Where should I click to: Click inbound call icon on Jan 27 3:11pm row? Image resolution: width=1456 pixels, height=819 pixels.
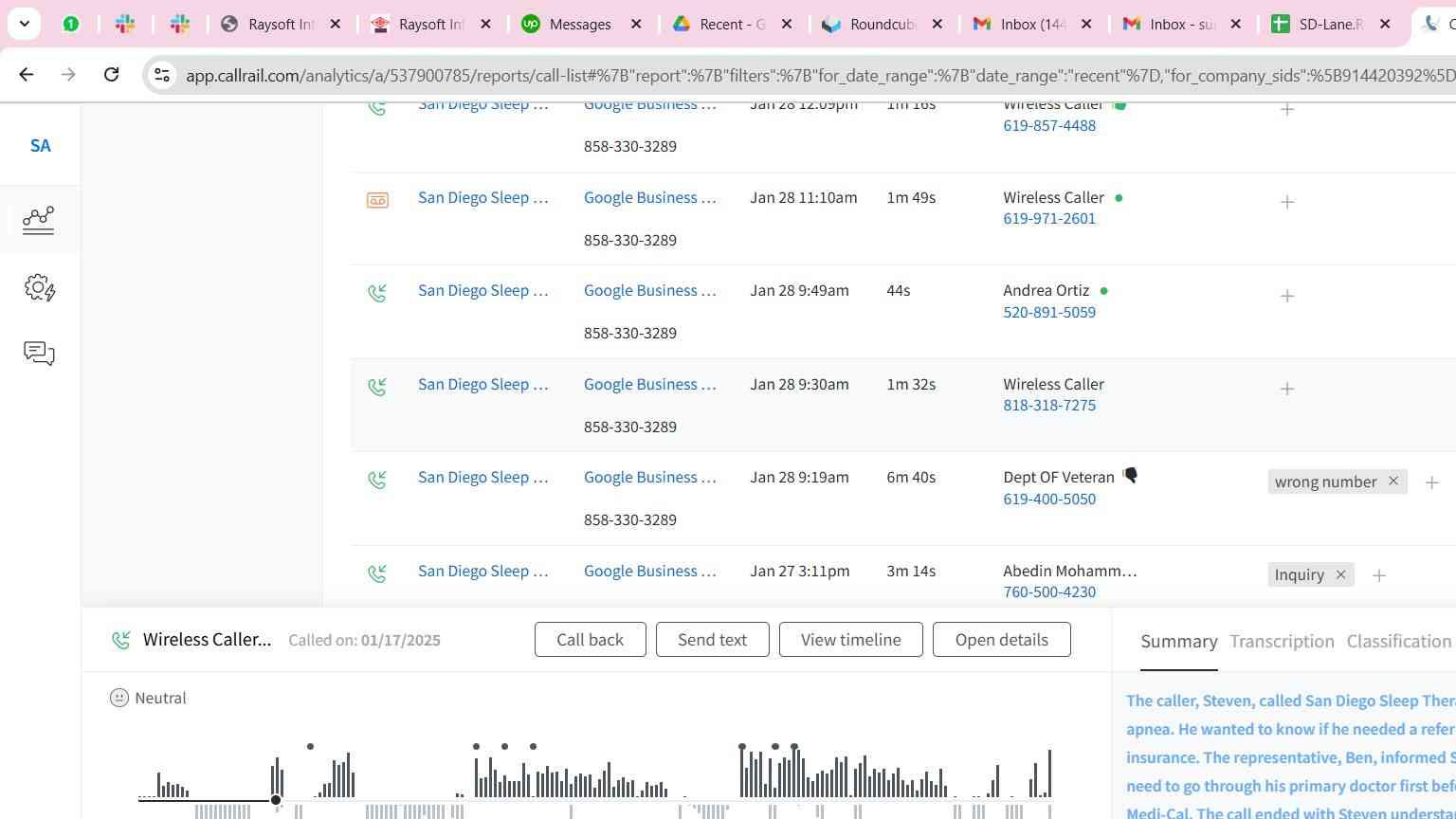click(x=377, y=574)
